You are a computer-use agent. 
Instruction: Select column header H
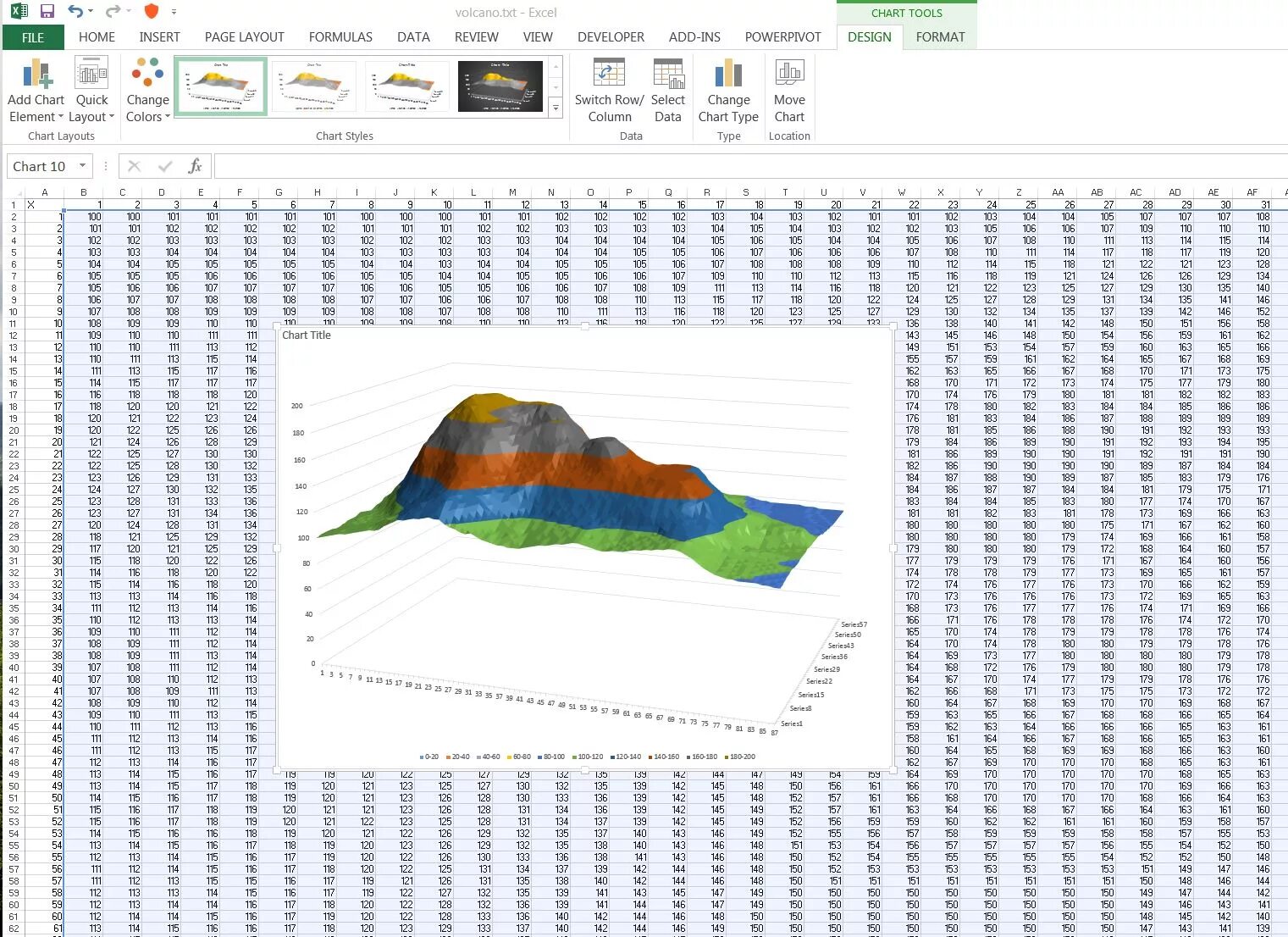318,192
